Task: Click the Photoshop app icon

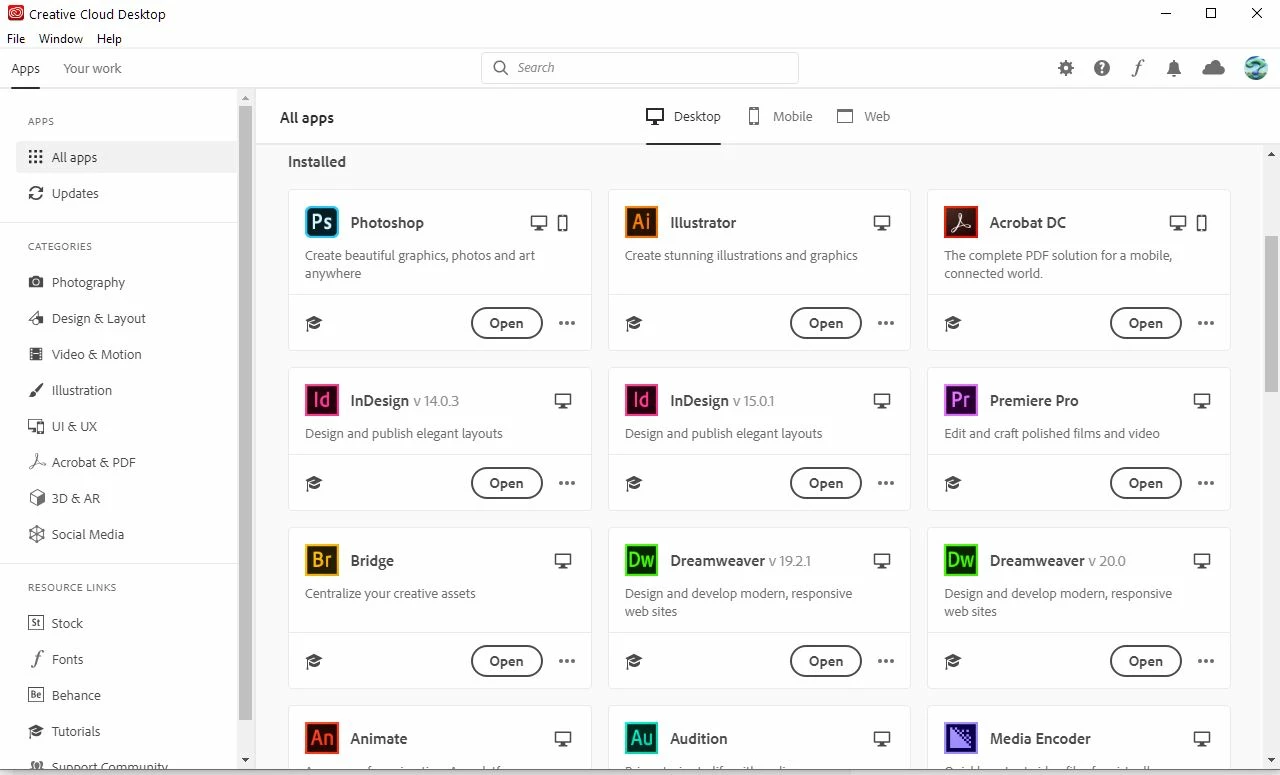Action: pyautogui.click(x=322, y=222)
